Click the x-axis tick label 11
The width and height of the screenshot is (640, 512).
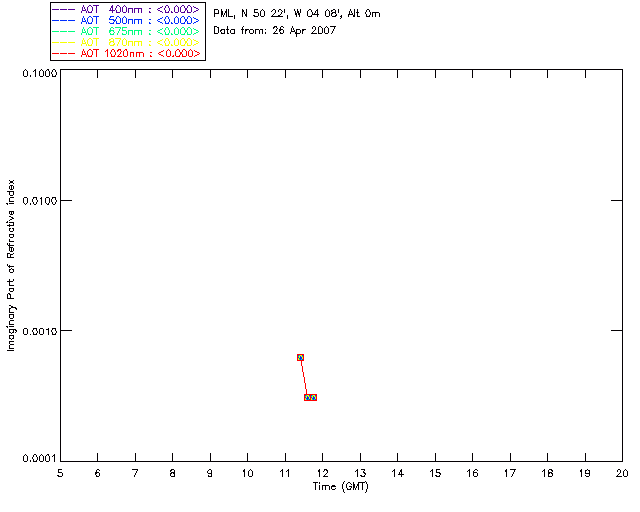pos(284,474)
